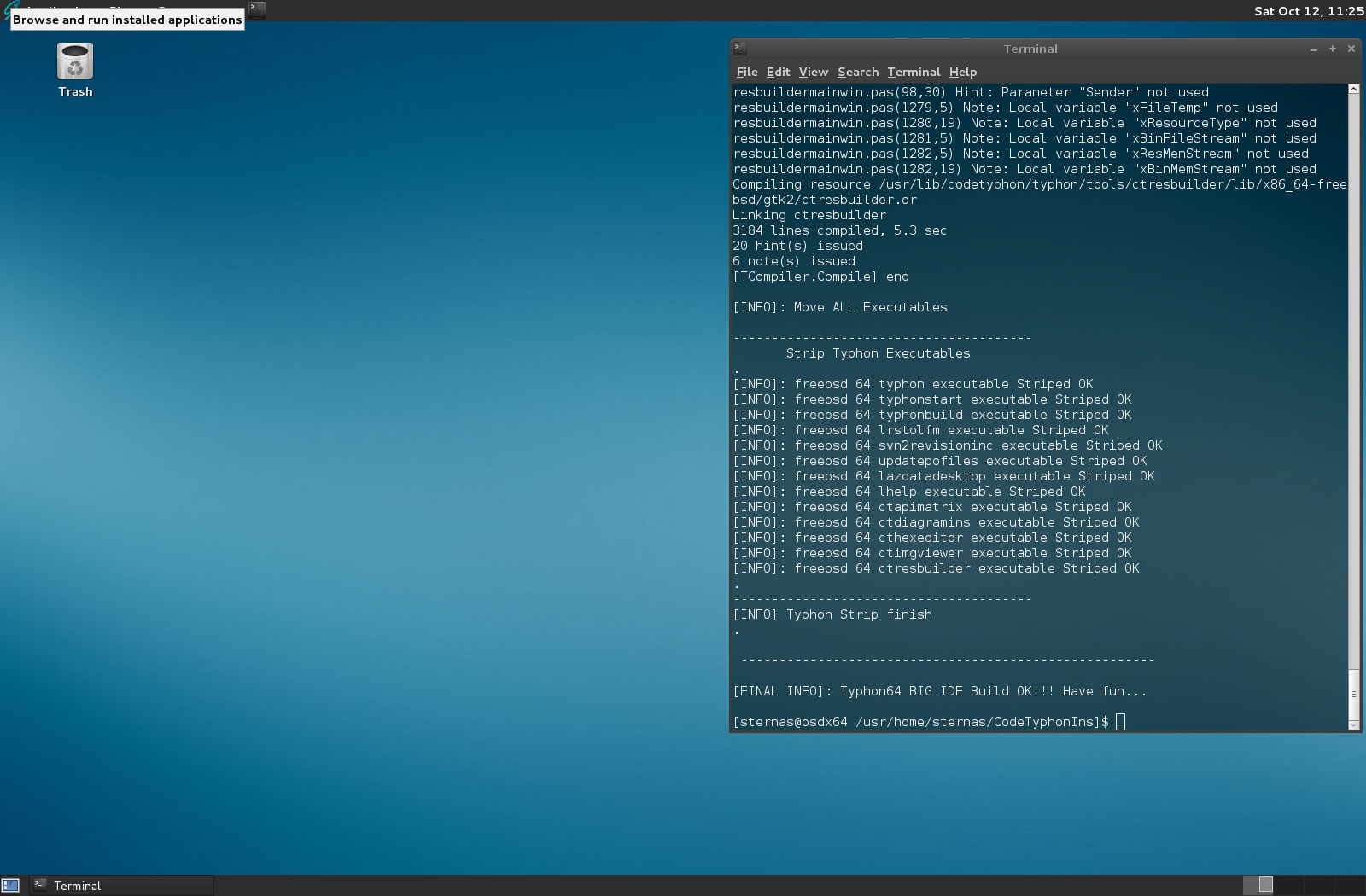Open the Terminal menu in the menu bar

coord(914,72)
